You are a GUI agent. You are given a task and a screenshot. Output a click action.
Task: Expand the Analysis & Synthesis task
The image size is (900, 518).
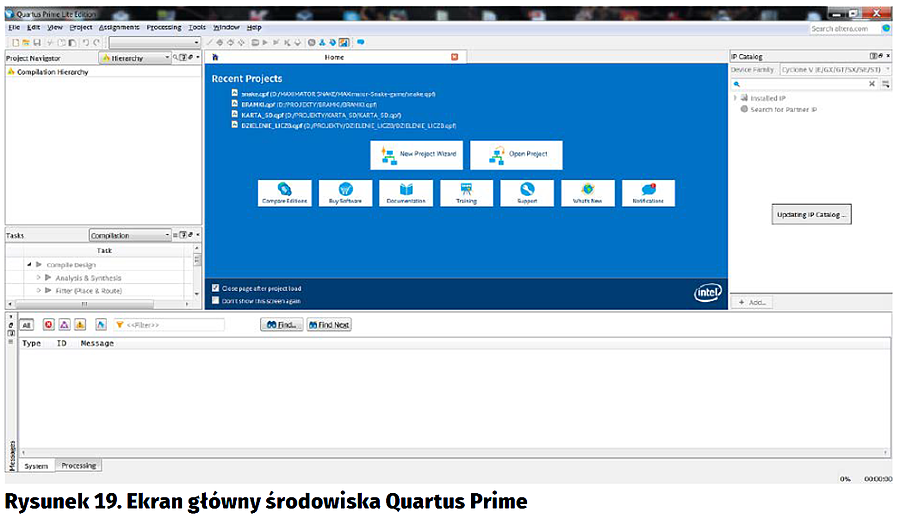pyautogui.click(x=38, y=277)
